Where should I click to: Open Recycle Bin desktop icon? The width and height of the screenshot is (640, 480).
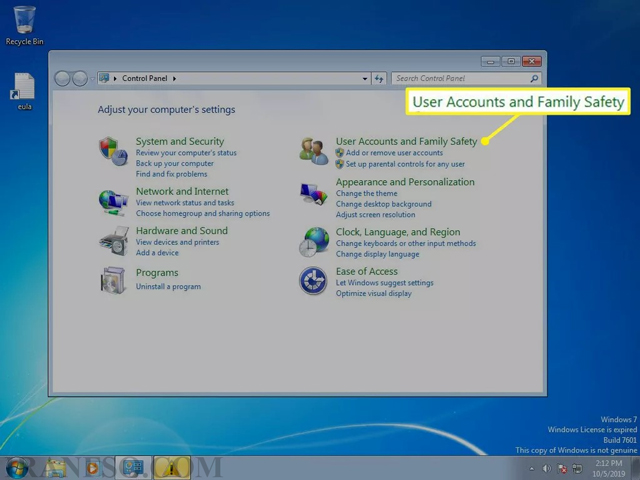[x=24, y=25]
